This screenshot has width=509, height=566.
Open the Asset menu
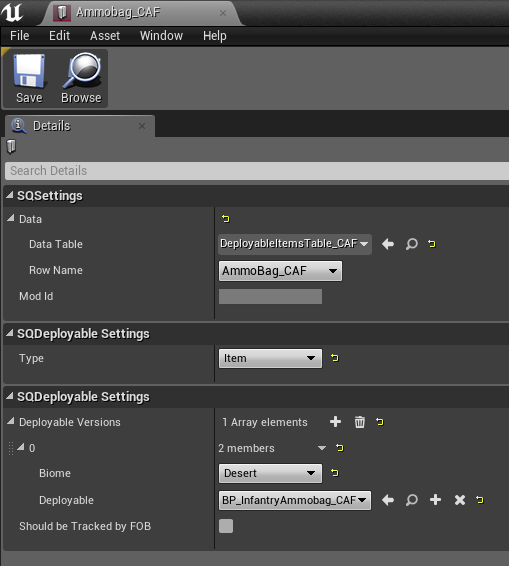tap(105, 36)
